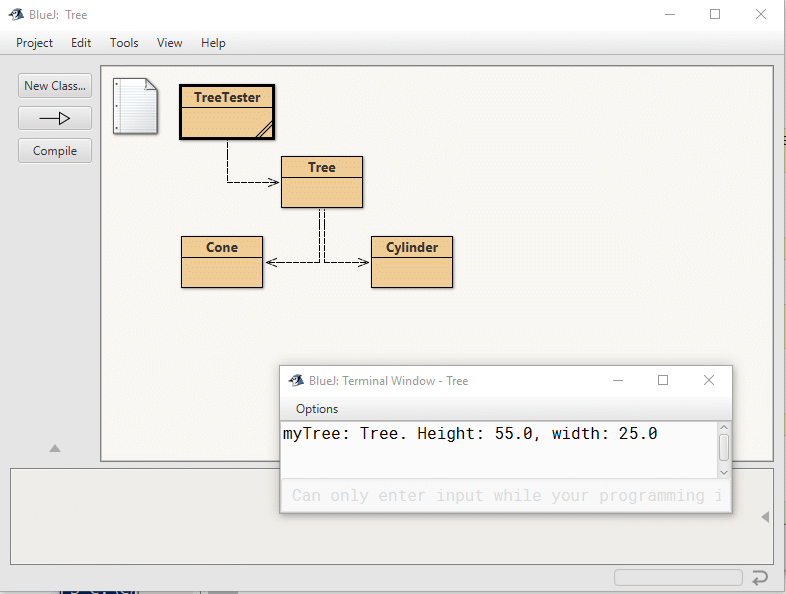Select the TreeTester class box
This screenshot has width=786, height=594.
click(227, 112)
